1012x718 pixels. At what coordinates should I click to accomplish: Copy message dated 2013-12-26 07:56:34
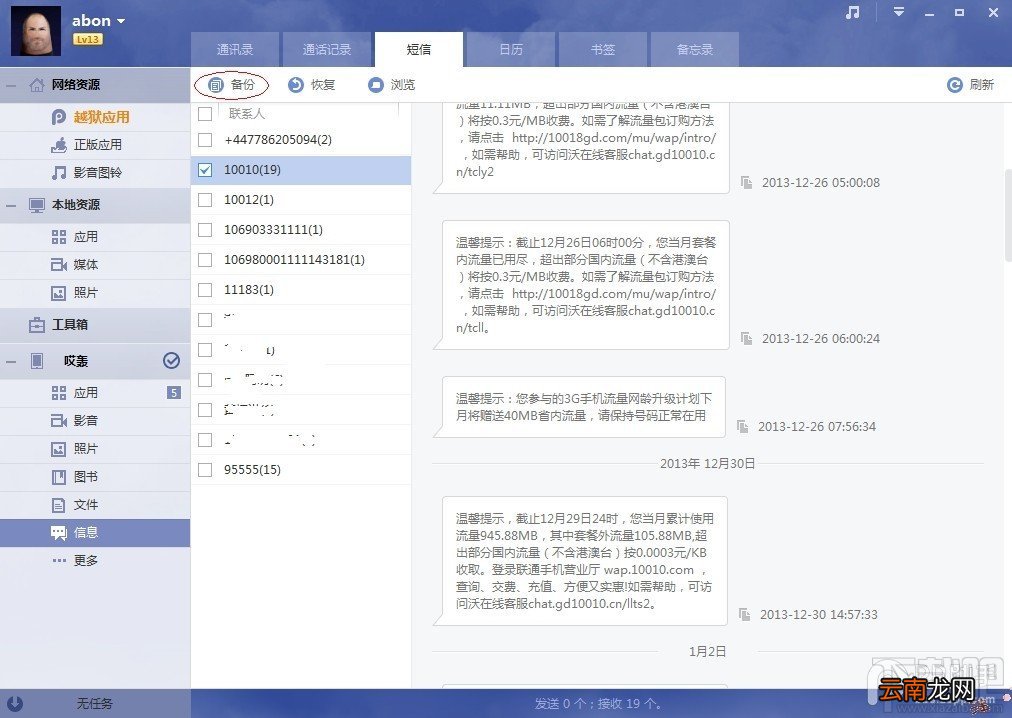[x=742, y=426]
